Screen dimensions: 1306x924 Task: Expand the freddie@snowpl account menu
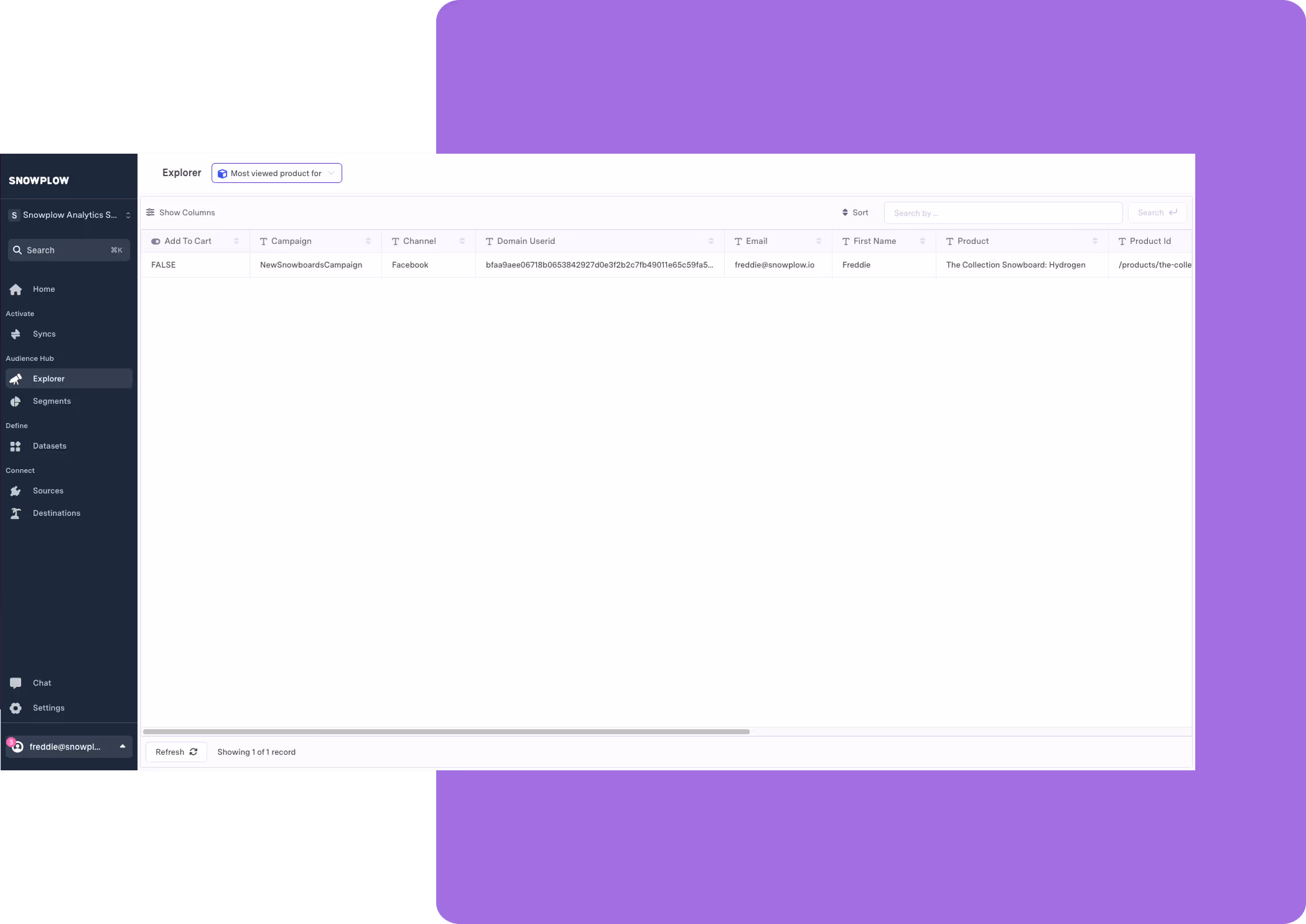69,747
